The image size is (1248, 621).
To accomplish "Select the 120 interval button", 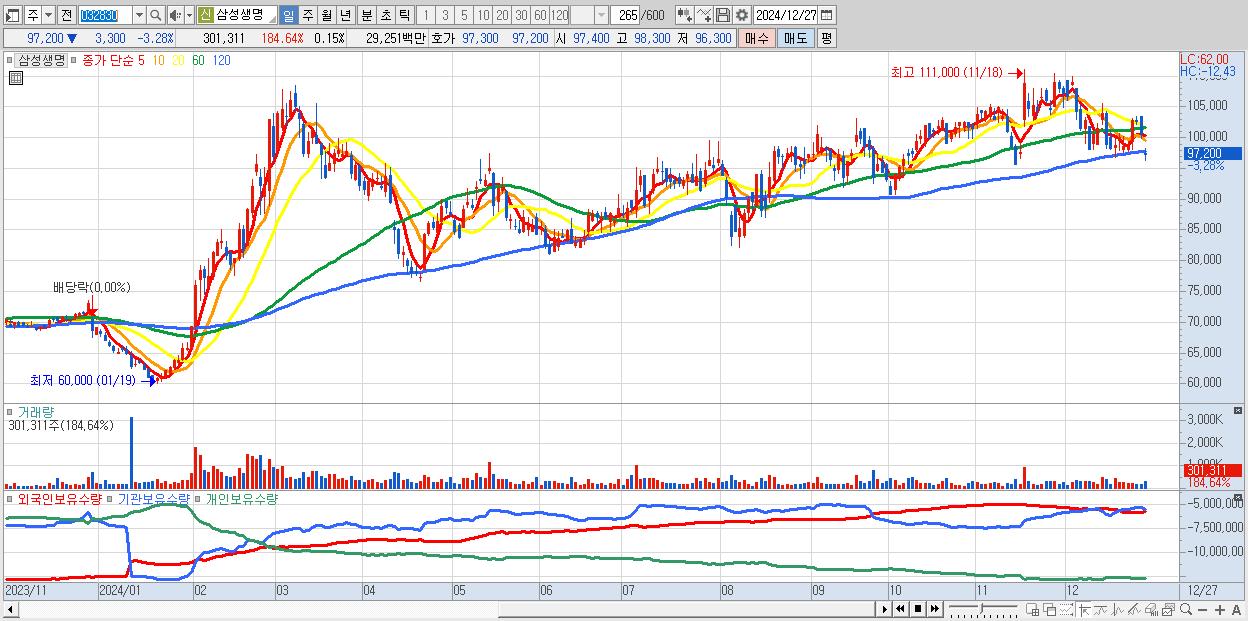I will click(x=560, y=15).
